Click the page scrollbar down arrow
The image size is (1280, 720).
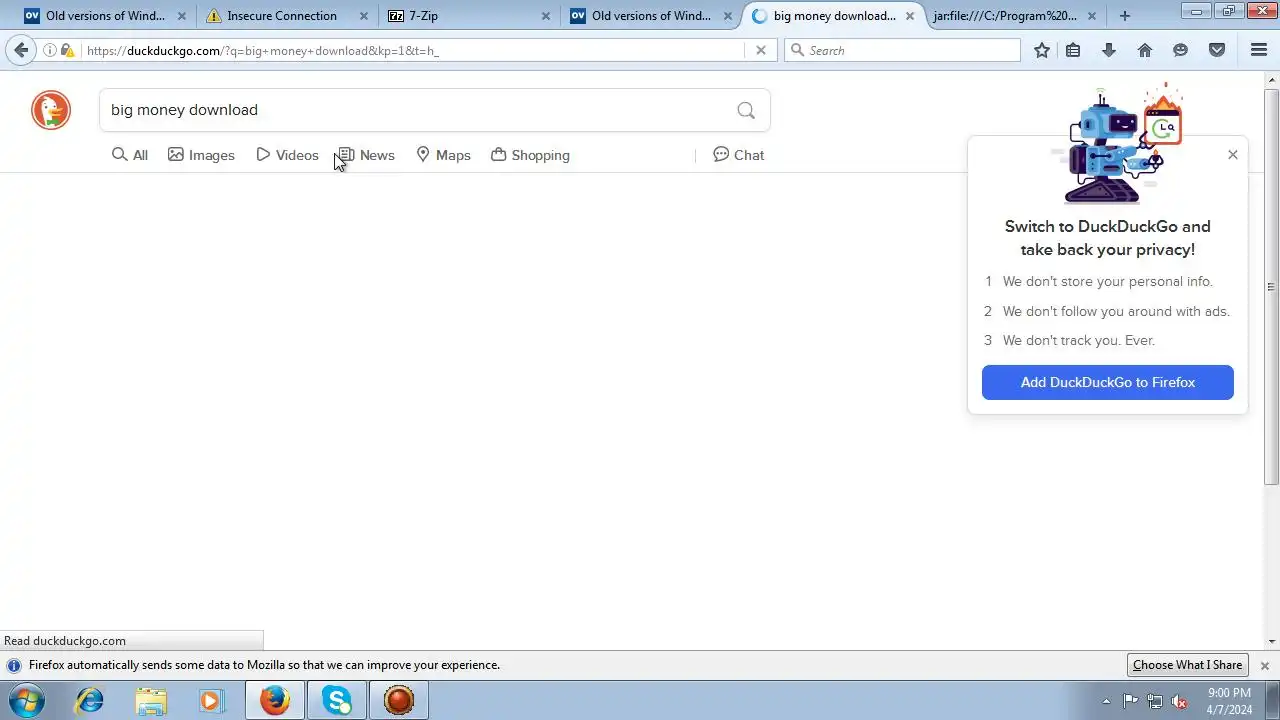coord(1272,641)
